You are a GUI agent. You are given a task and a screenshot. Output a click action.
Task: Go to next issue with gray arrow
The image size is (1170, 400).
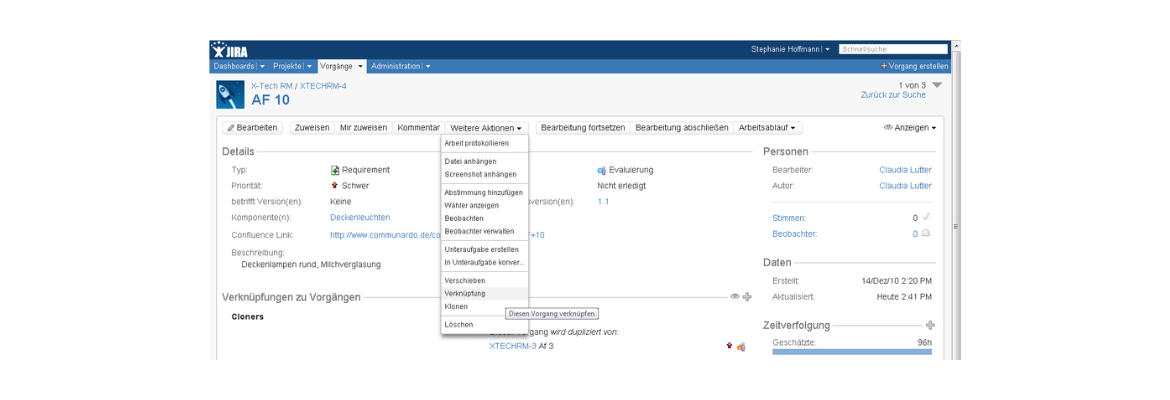pos(937,85)
